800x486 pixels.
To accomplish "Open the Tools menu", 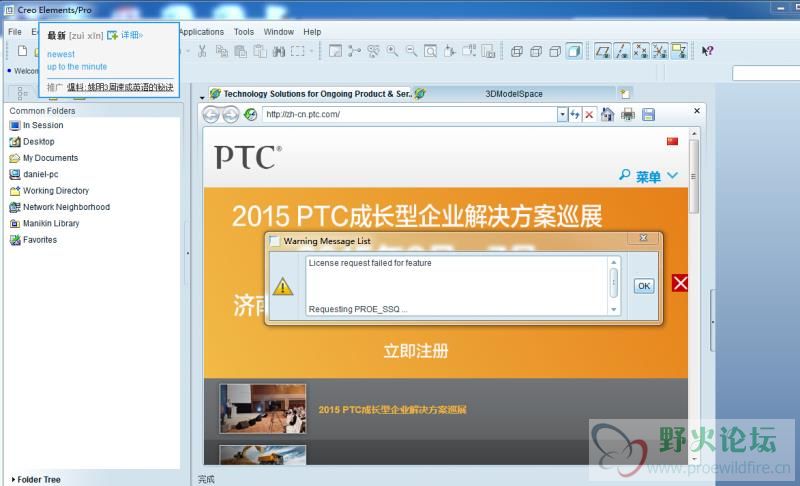I will pyautogui.click(x=244, y=32).
